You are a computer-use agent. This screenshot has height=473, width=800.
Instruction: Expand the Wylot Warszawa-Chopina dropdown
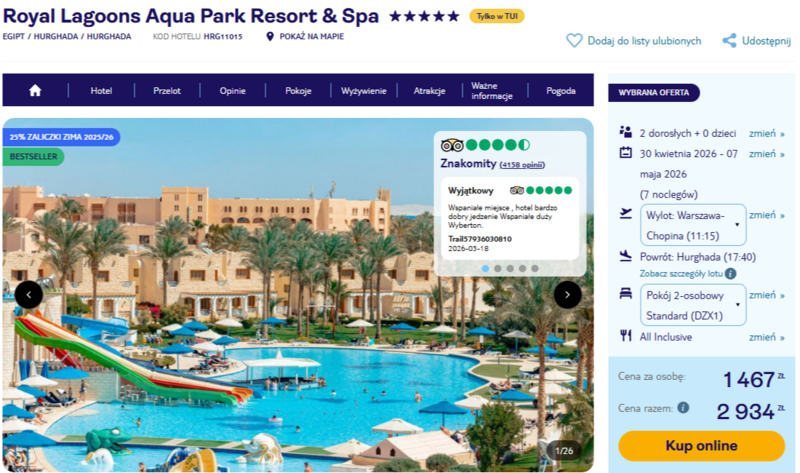click(693, 225)
